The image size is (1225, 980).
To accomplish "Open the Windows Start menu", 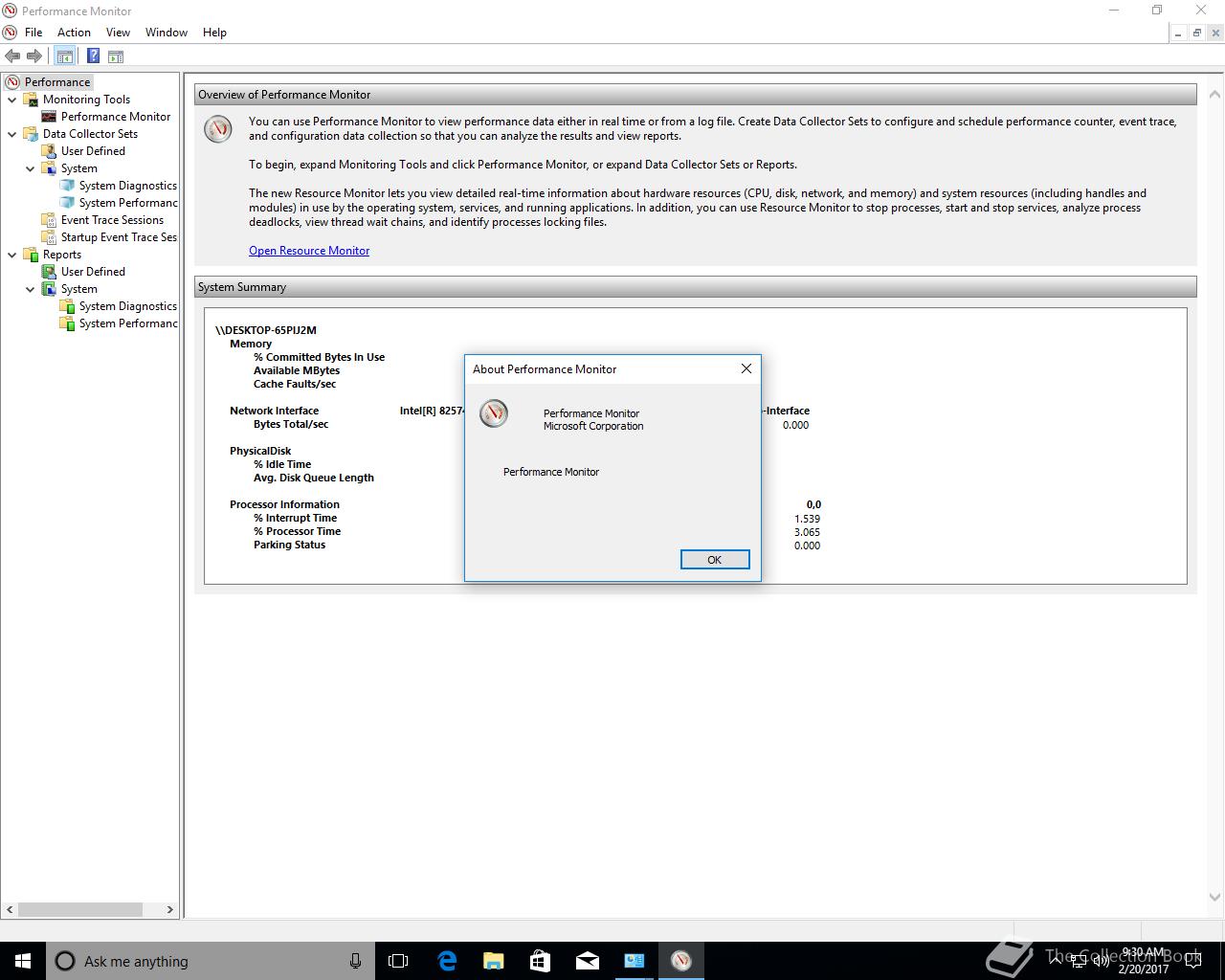I will pyautogui.click(x=23, y=961).
